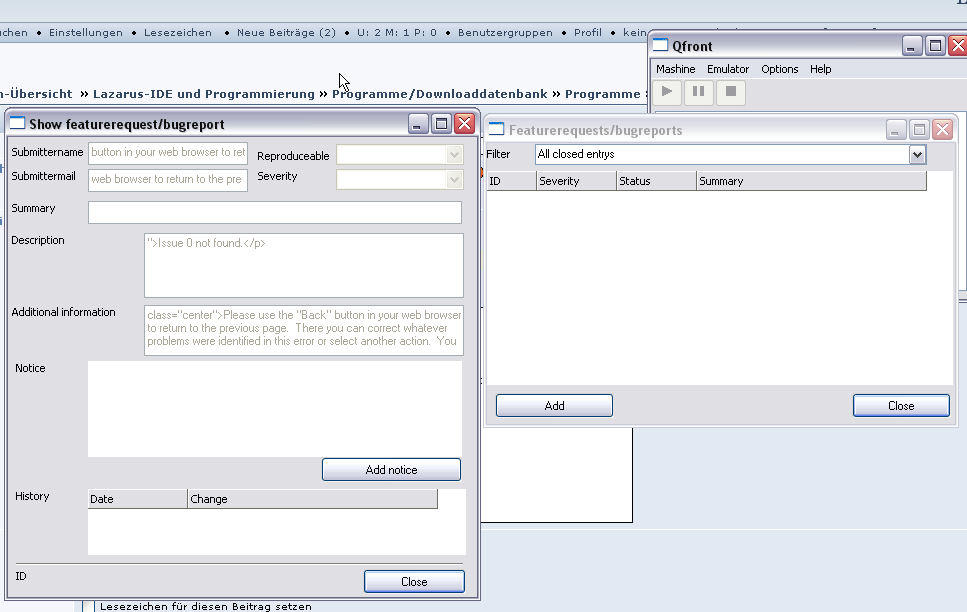Click the Qfront window title icon
This screenshot has width=967, height=612.
click(660, 45)
